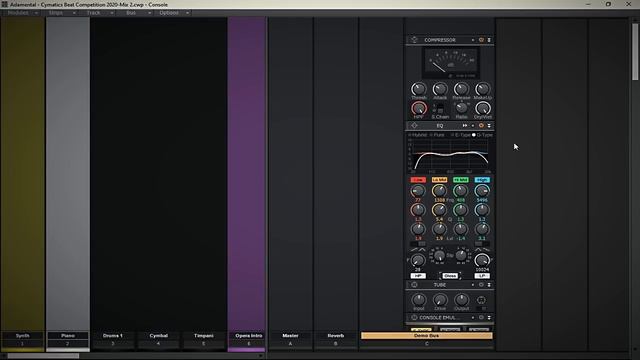Select the Pure EQ mode
Screen dimensions: 640x360
tap(438, 135)
